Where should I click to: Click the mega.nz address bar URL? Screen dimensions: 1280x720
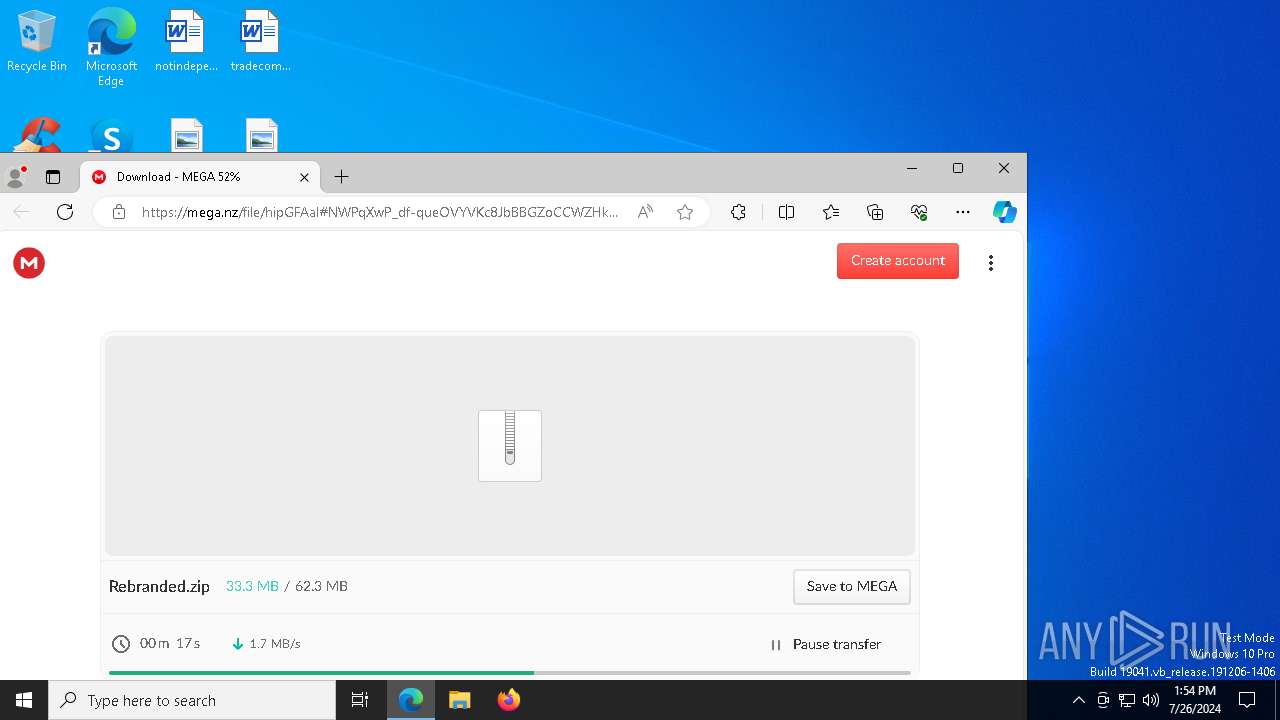click(380, 212)
